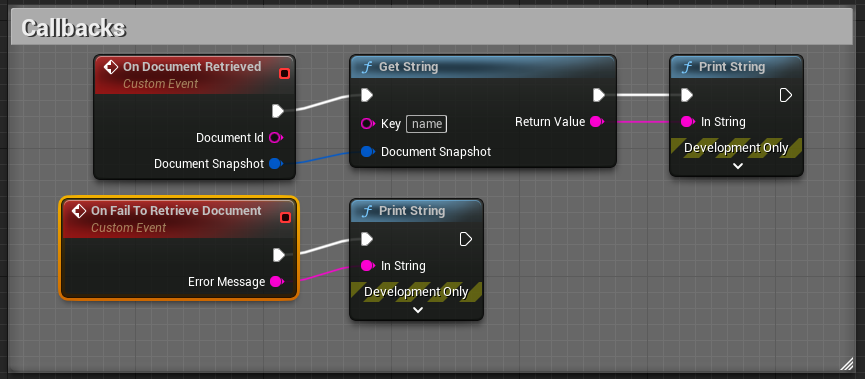Click the top Print String exec output pin
The height and width of the screenshot is (379, 865).
[786, 95]
